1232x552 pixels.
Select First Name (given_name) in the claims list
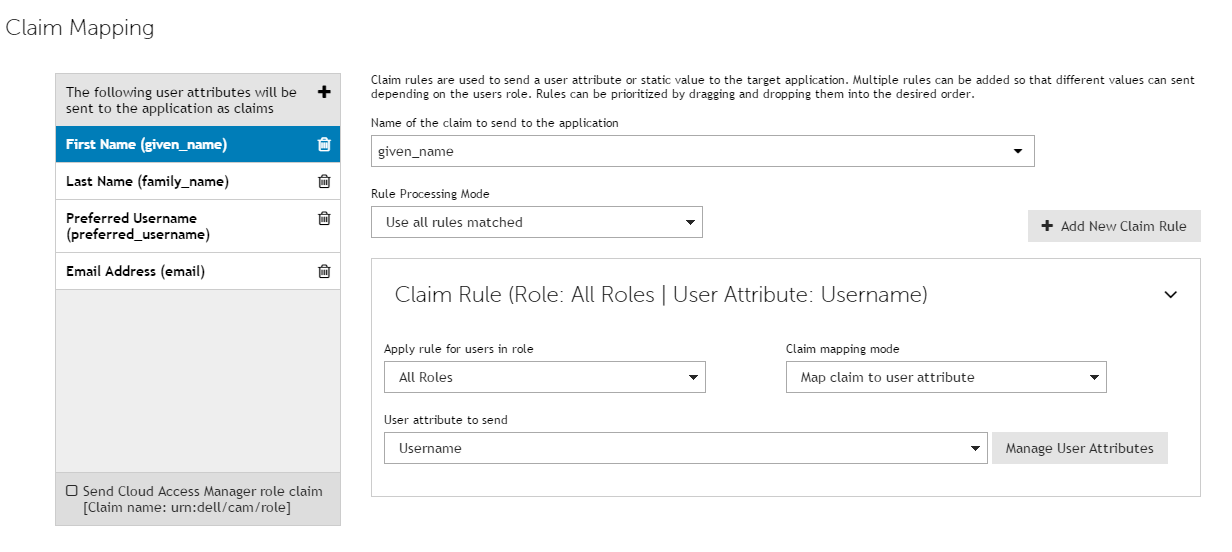pos(146,144)
